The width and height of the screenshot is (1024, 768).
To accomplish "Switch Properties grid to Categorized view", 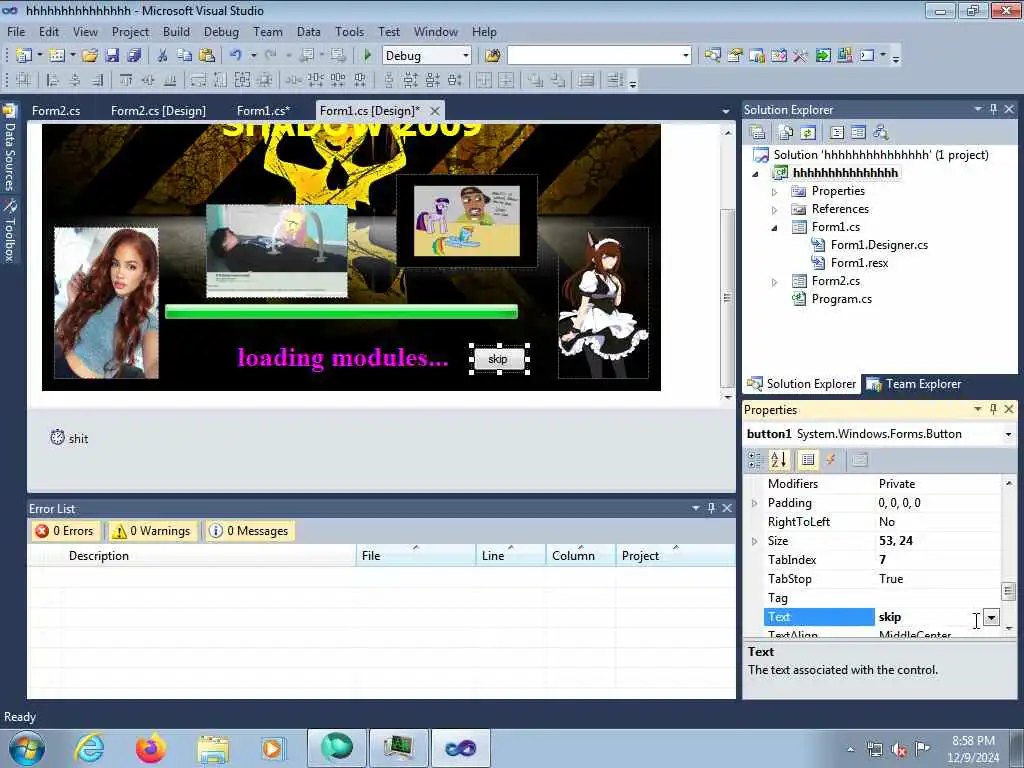I will point(755,460).
